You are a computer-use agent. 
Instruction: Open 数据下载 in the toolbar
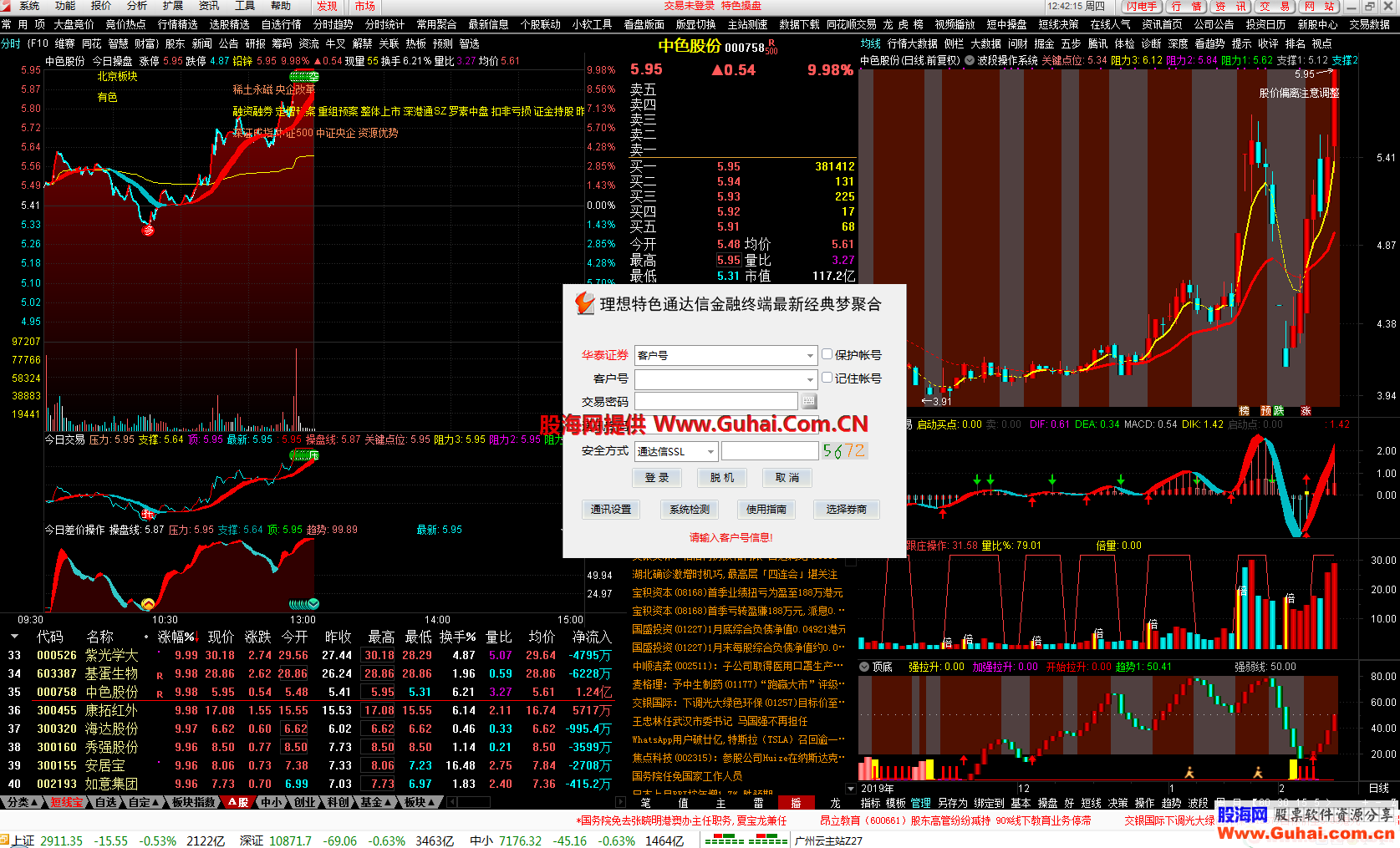pos(799,24)
